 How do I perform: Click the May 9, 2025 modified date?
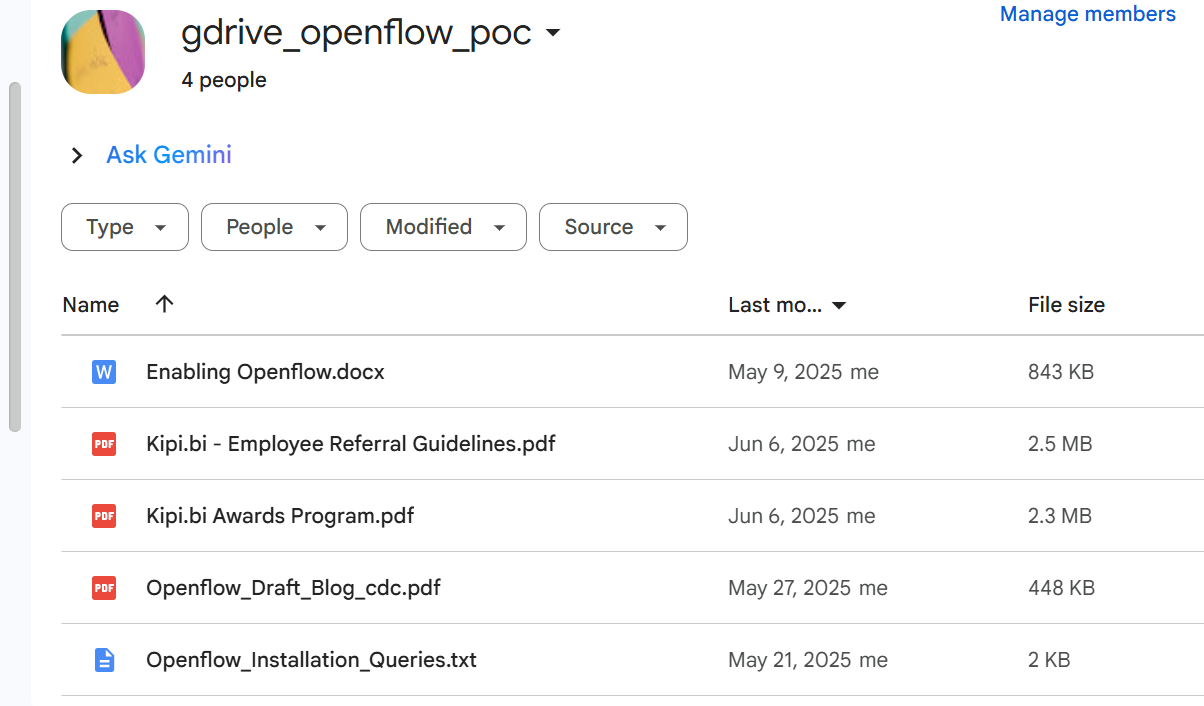[784, 372]
